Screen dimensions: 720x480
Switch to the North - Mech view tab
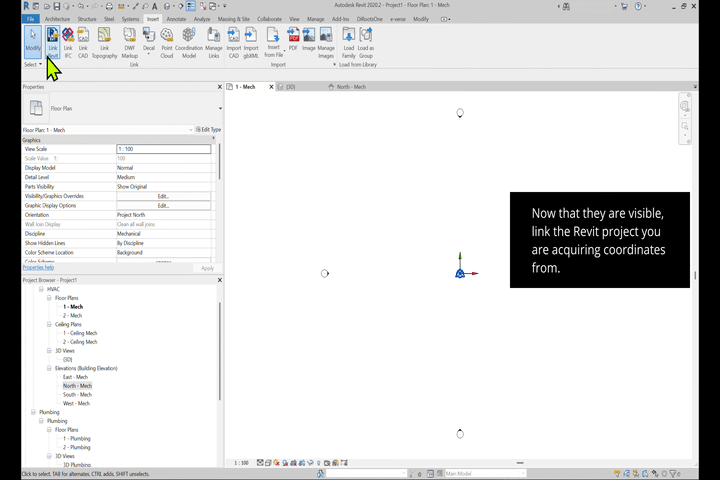pyautogui.click(x=350, y=87)
